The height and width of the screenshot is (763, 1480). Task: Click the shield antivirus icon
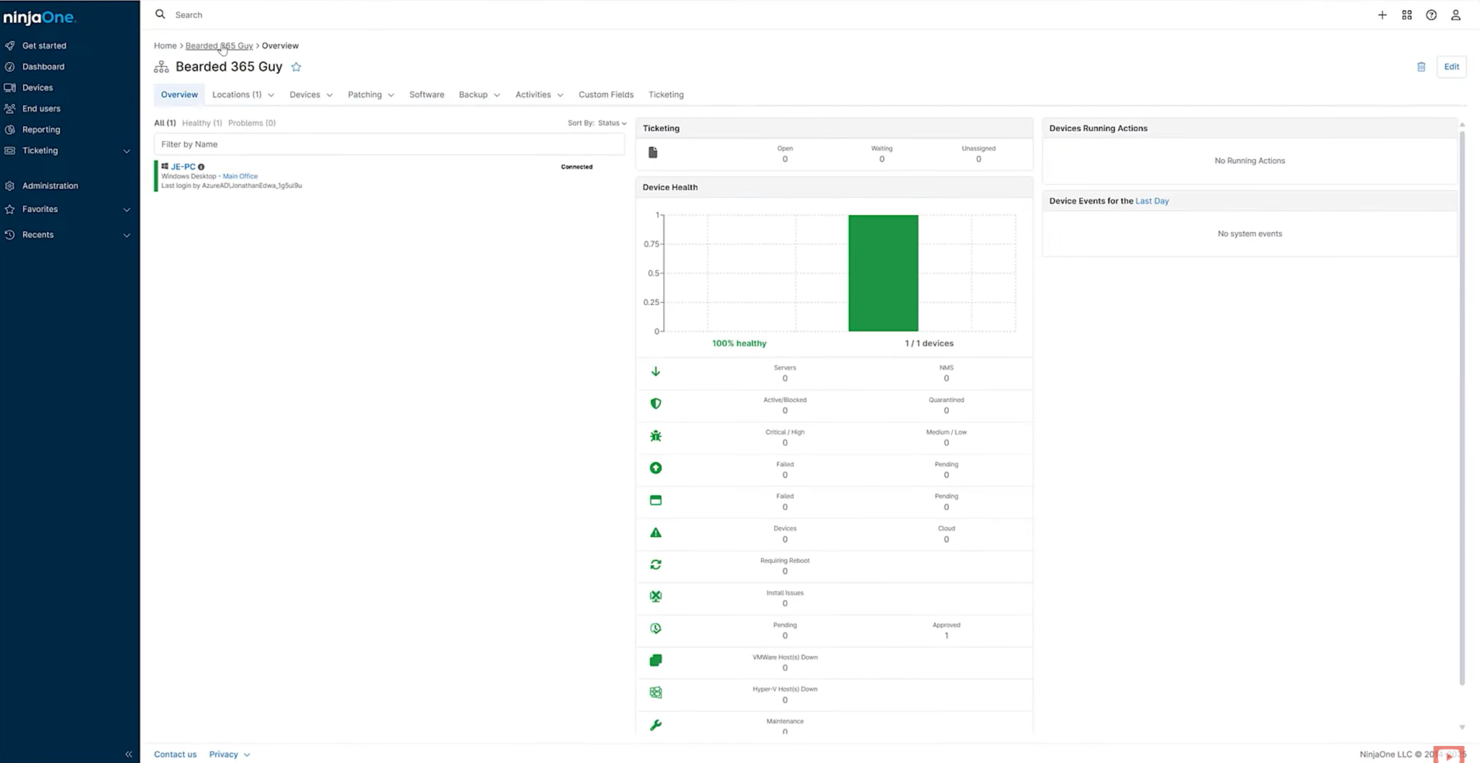coord(656,403)
